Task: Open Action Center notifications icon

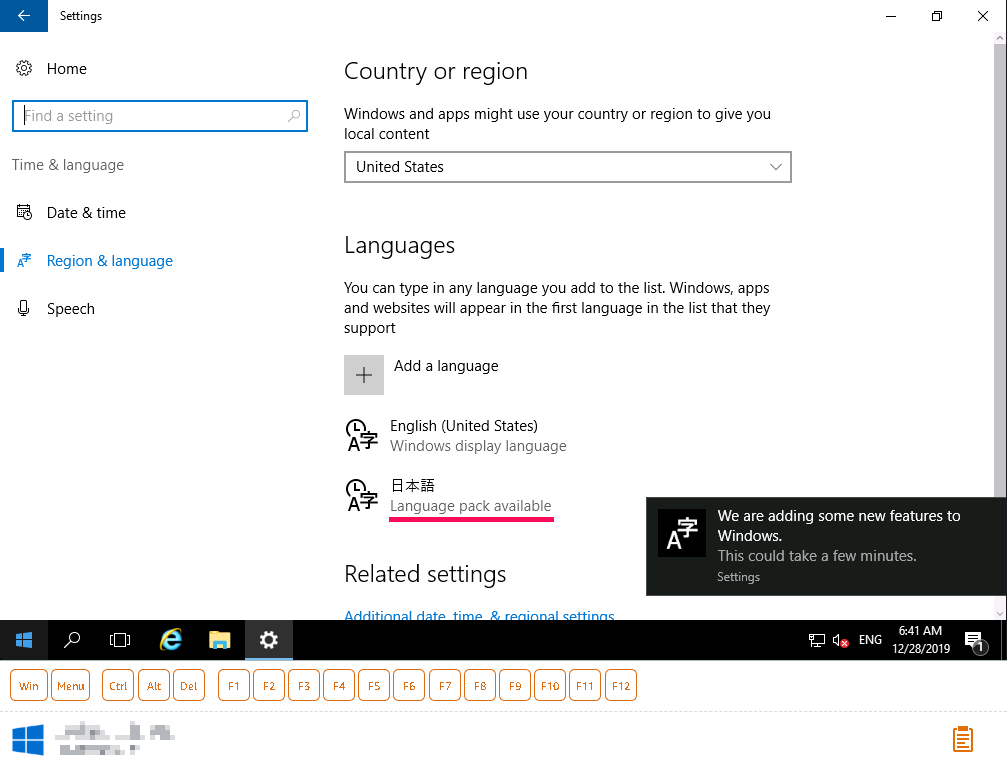Action: 975,640
